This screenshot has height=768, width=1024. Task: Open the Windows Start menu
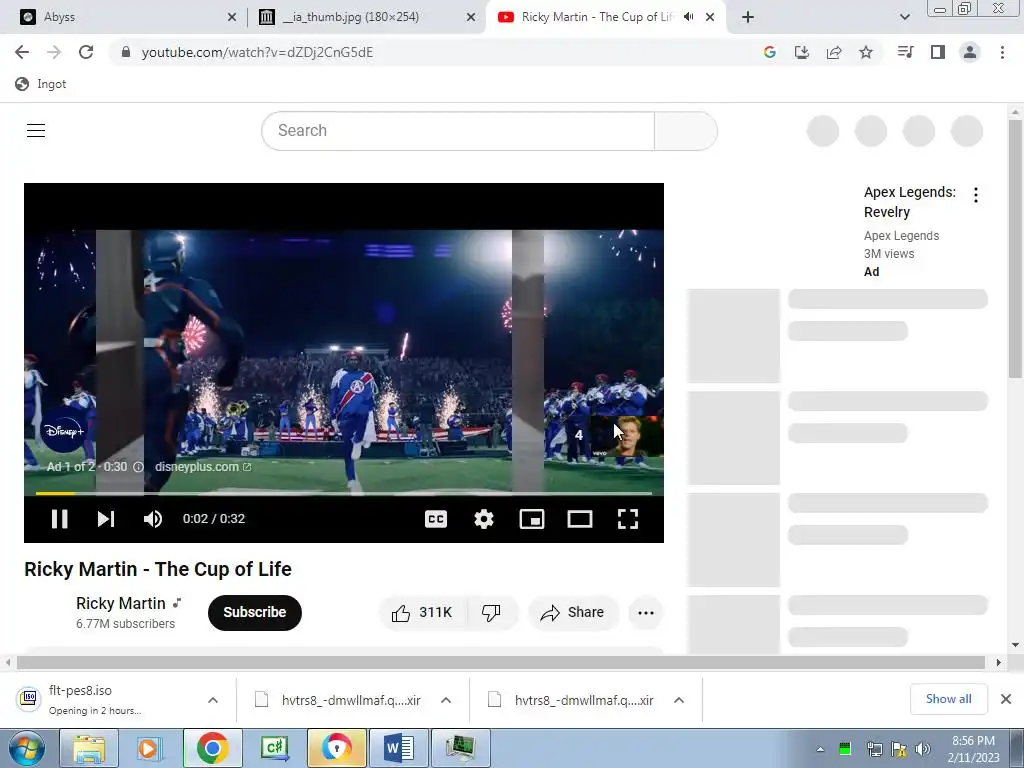26,748
